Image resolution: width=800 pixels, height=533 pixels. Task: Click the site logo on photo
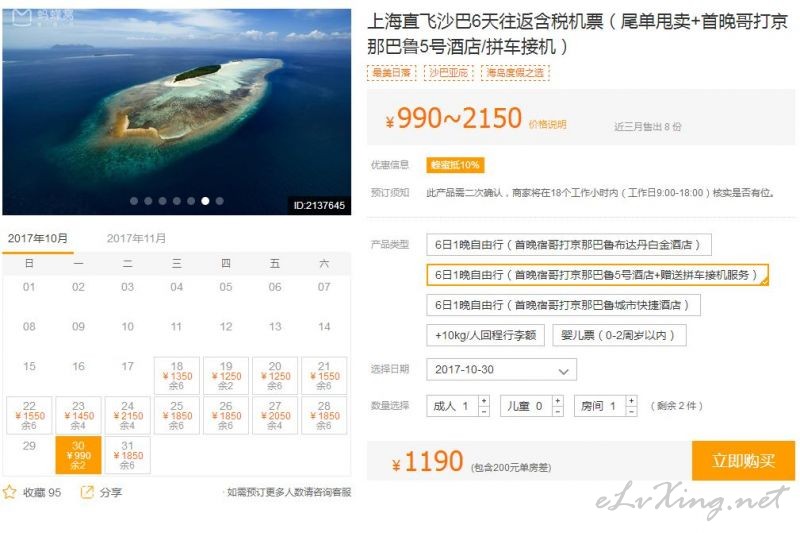[42, 17]
